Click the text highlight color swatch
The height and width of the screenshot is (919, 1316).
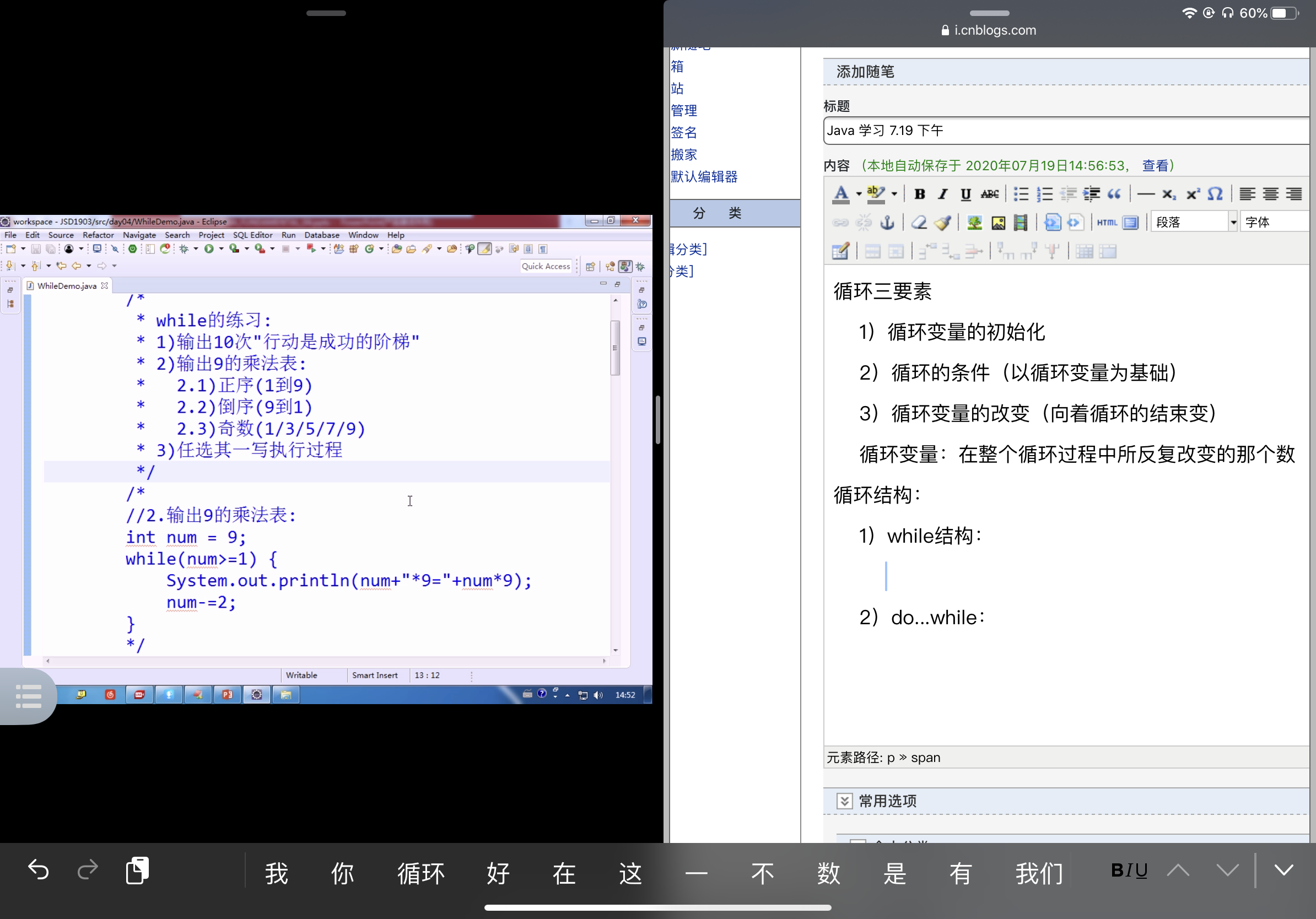[x=875, y=194]
